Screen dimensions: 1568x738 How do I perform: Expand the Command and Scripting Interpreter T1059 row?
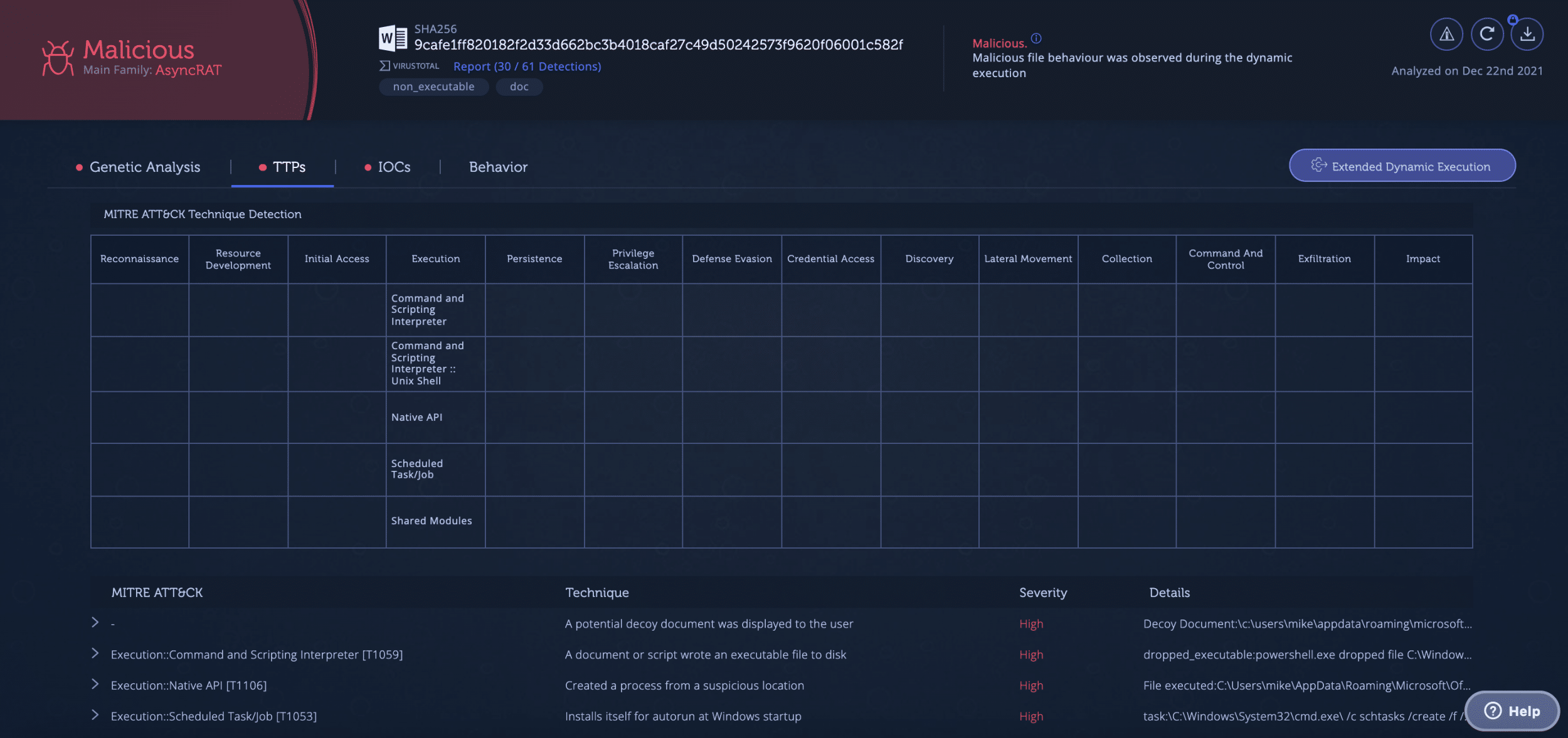pyautogui.click(x=95, y=653)
